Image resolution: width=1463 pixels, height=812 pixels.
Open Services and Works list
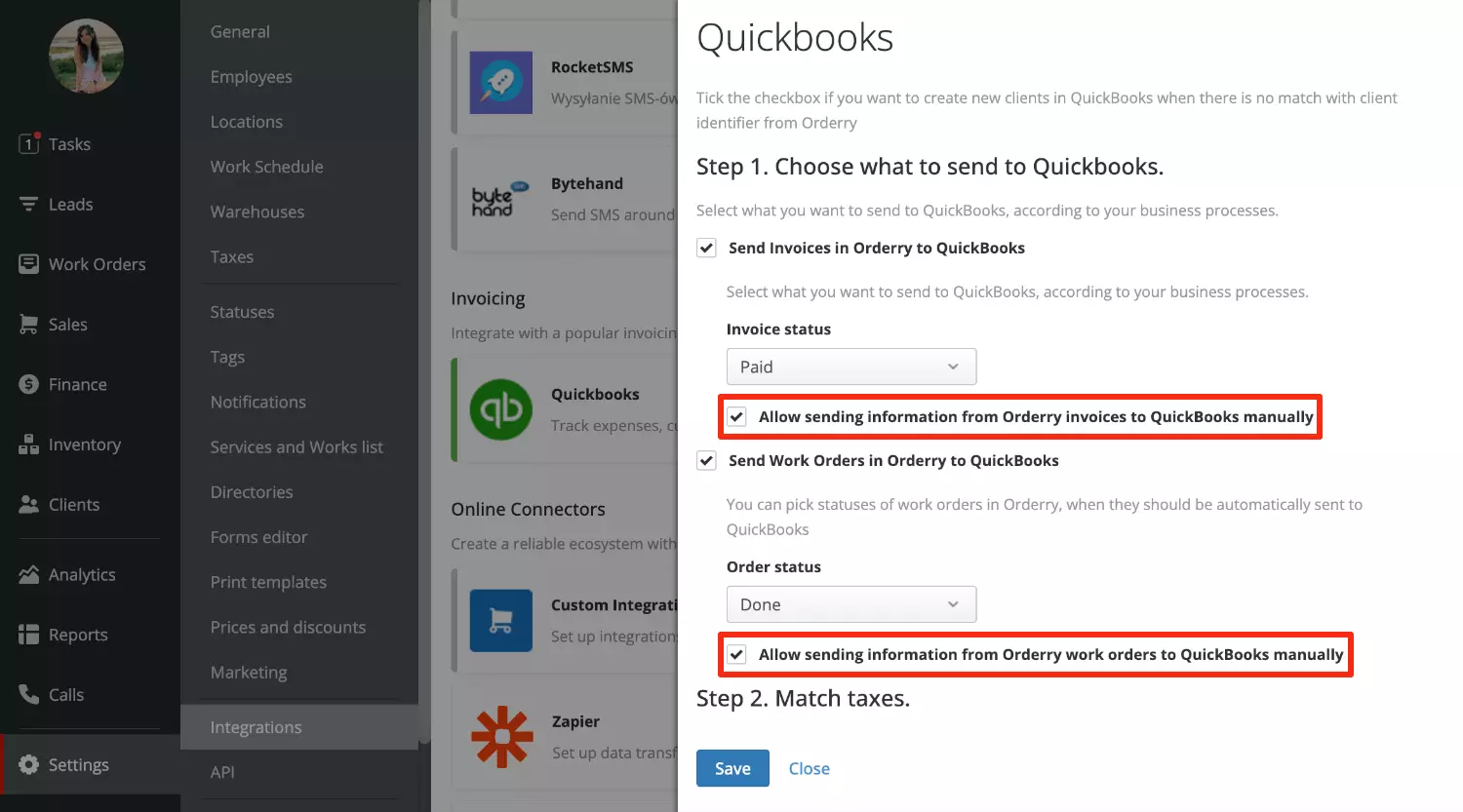(297, 446)
